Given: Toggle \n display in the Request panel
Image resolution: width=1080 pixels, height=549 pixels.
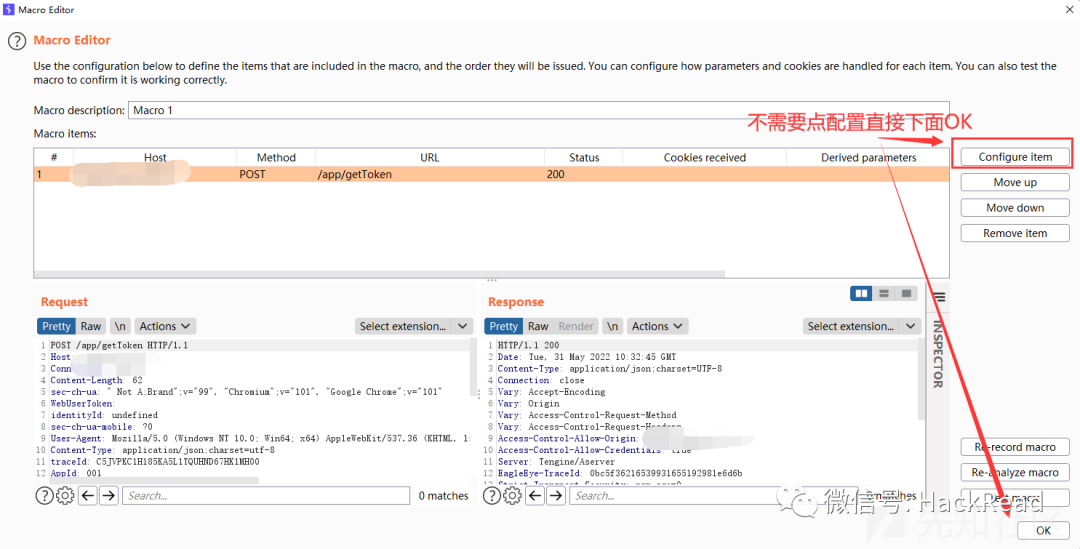Looking at the screenshot, I should click(120, 326).
